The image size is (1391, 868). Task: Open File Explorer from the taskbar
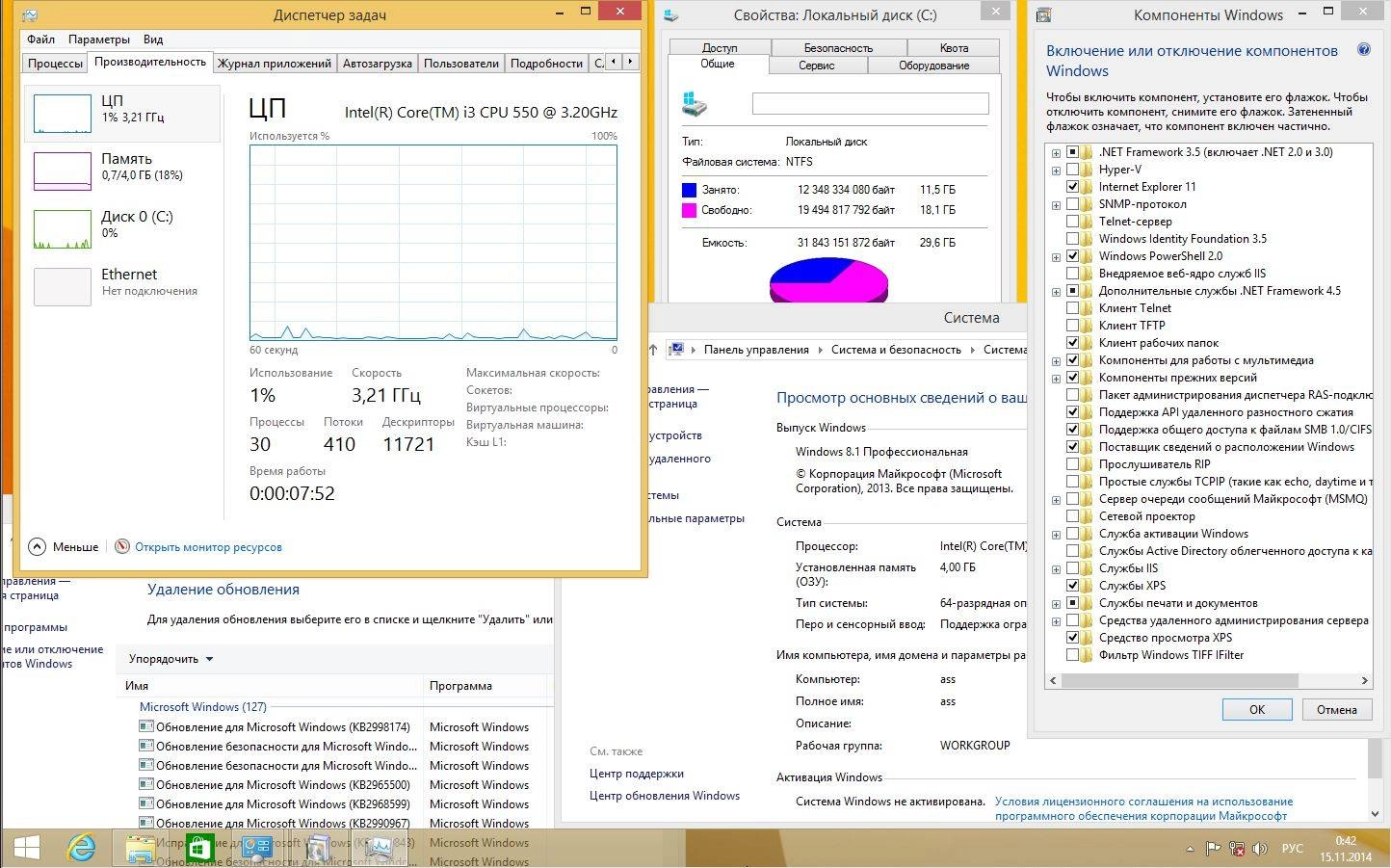click(x=141, y=848)
